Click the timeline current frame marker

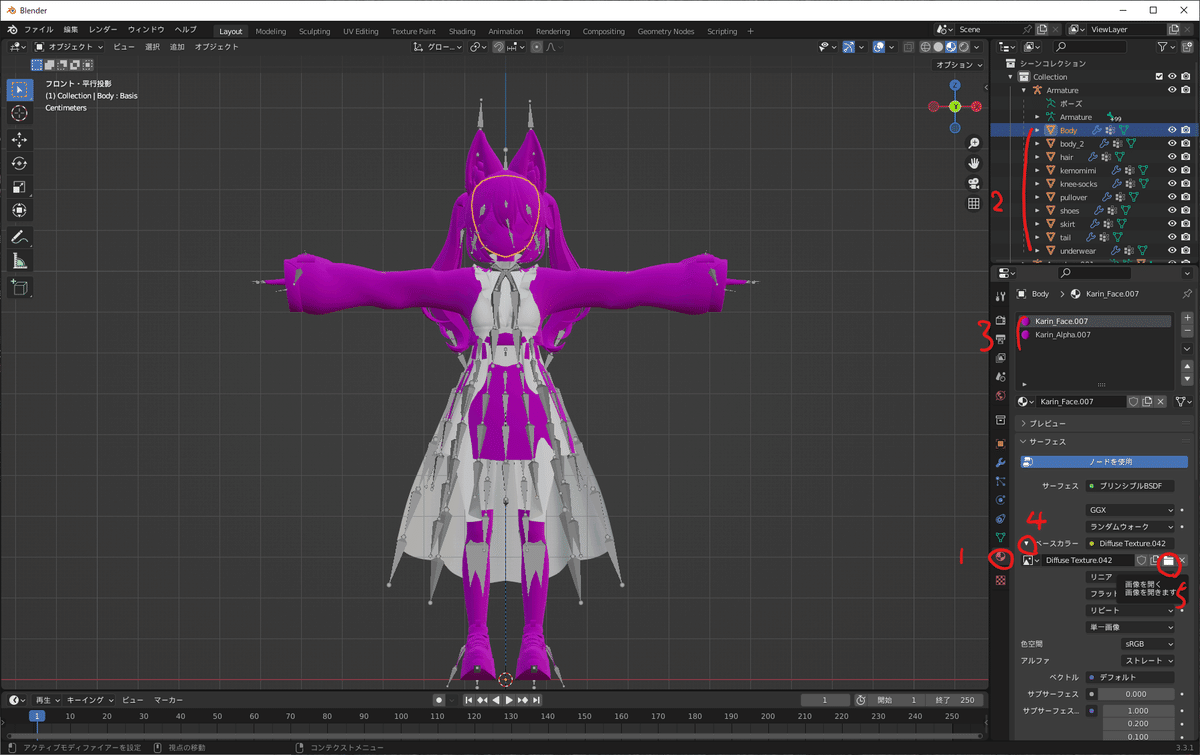click(x=37, y=716)
